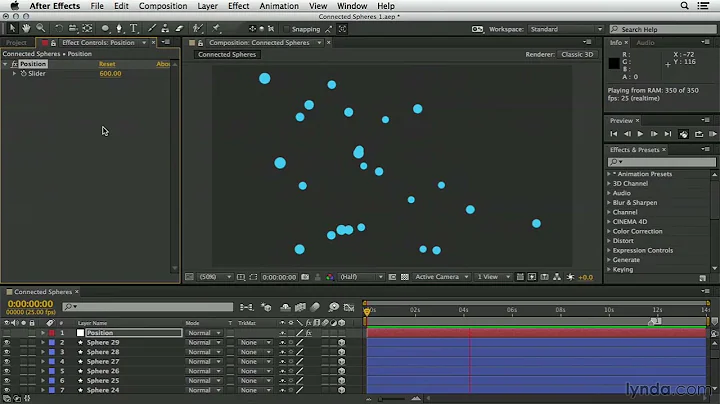Screen dimensions: 720x404
Task: Click the Spotlight search icon
Action: tap(684, 6)
